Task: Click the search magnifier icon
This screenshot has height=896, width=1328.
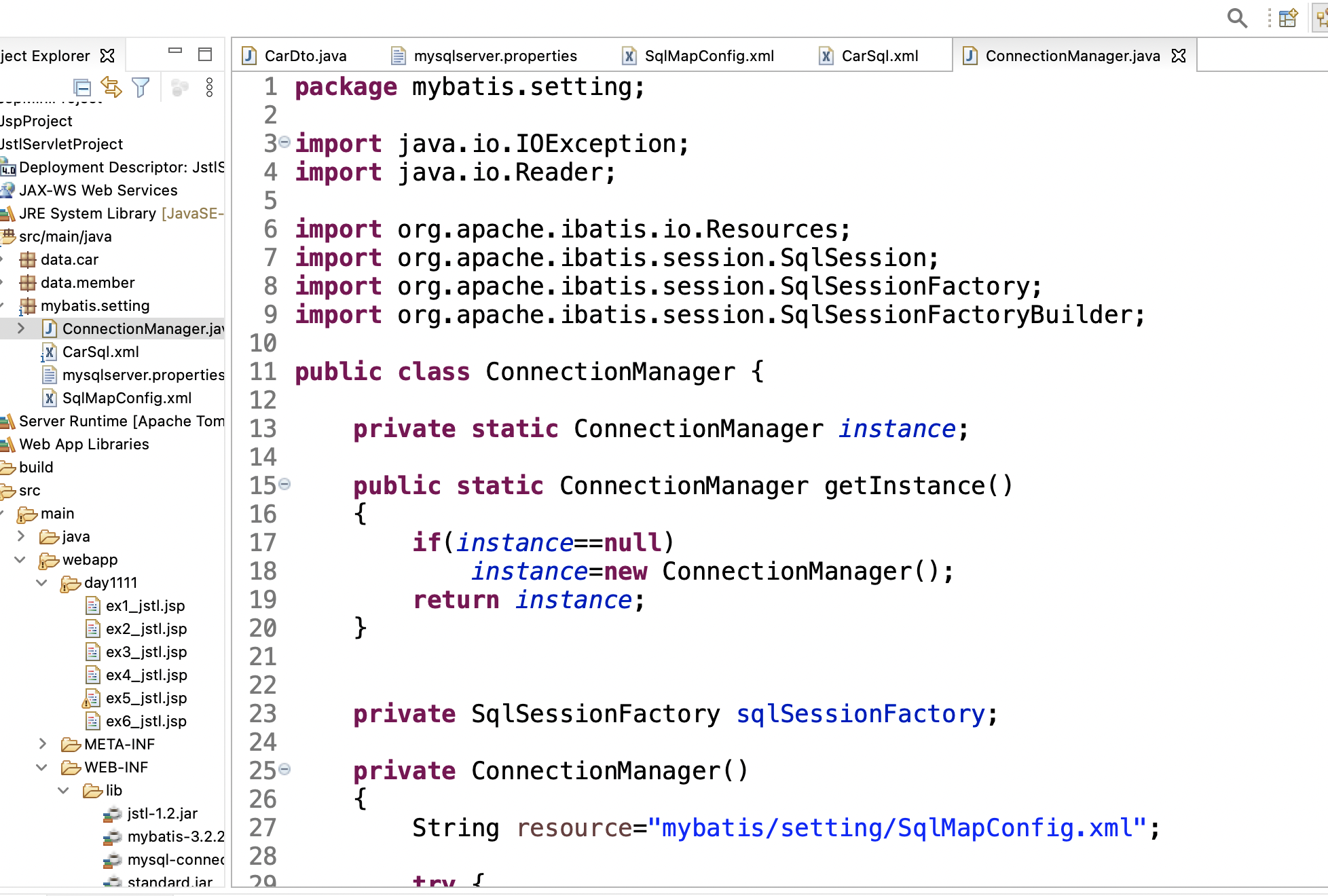Action: 1237,18
